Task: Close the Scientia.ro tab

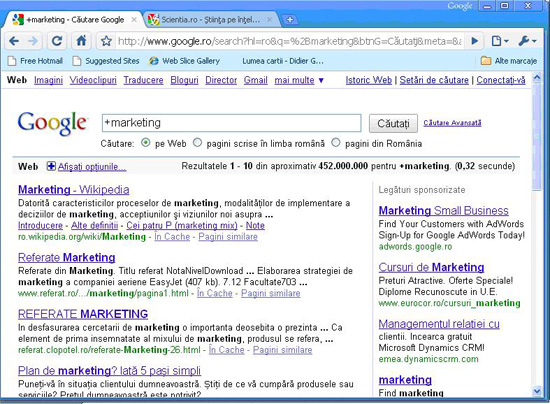Action: pyautogui.click(x=269, y=20)
